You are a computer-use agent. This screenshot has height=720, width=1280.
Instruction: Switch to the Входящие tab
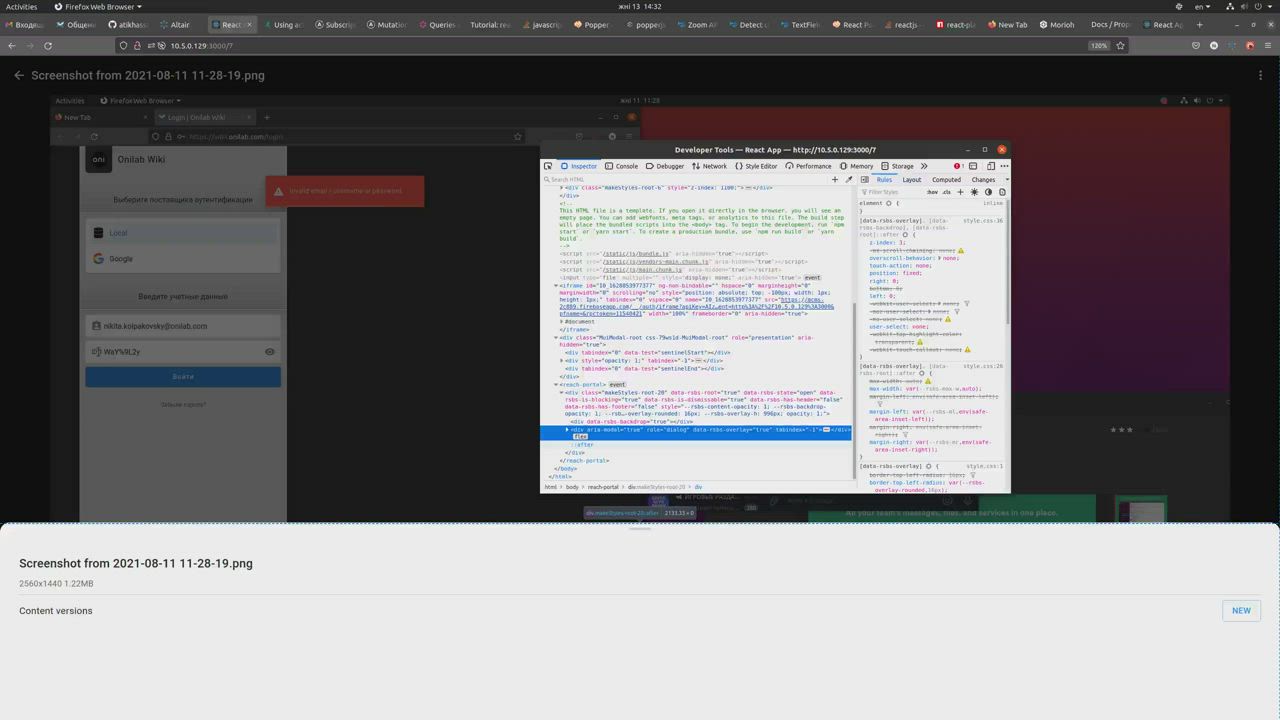(27, 24)
